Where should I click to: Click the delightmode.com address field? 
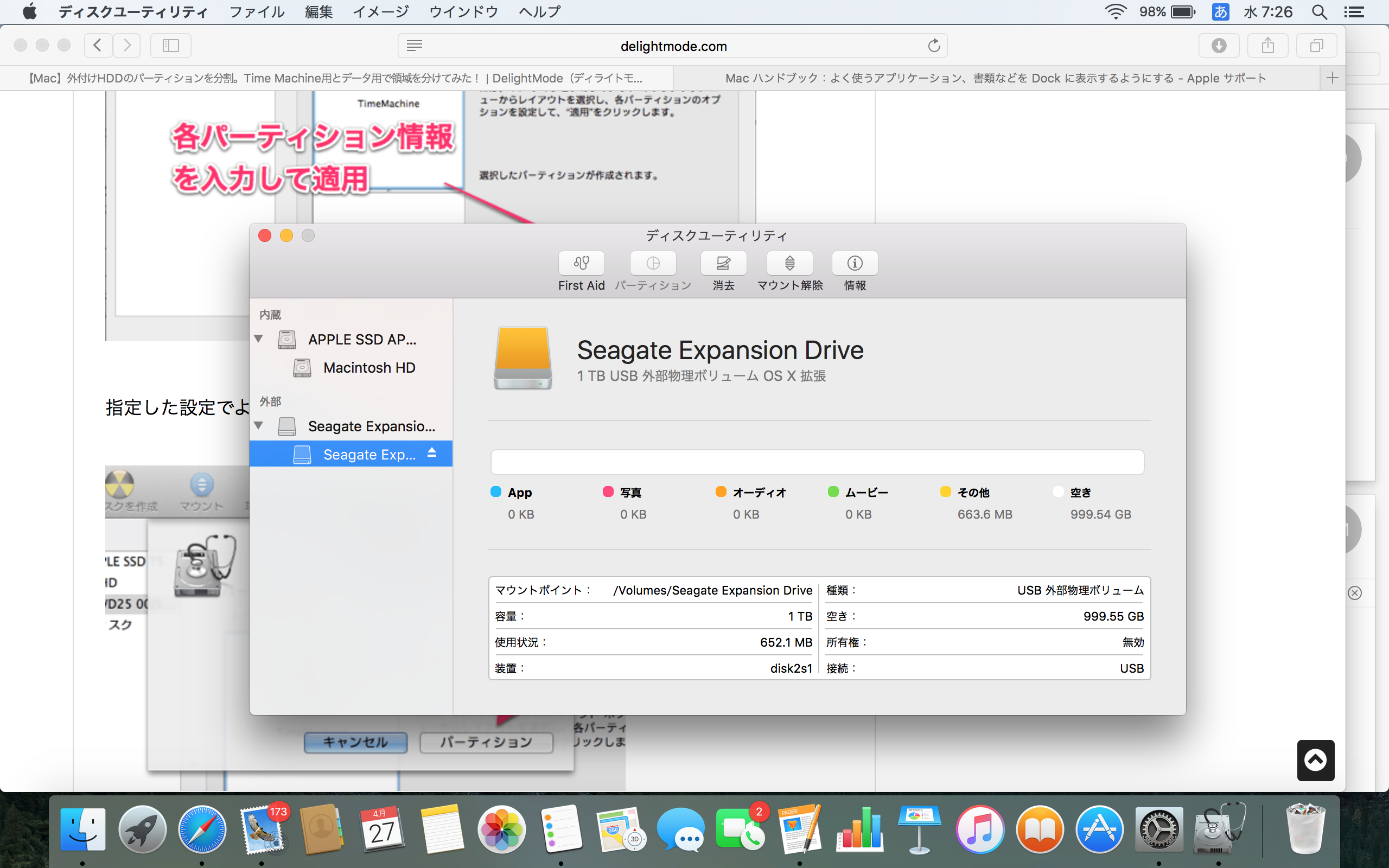(673, 46)
